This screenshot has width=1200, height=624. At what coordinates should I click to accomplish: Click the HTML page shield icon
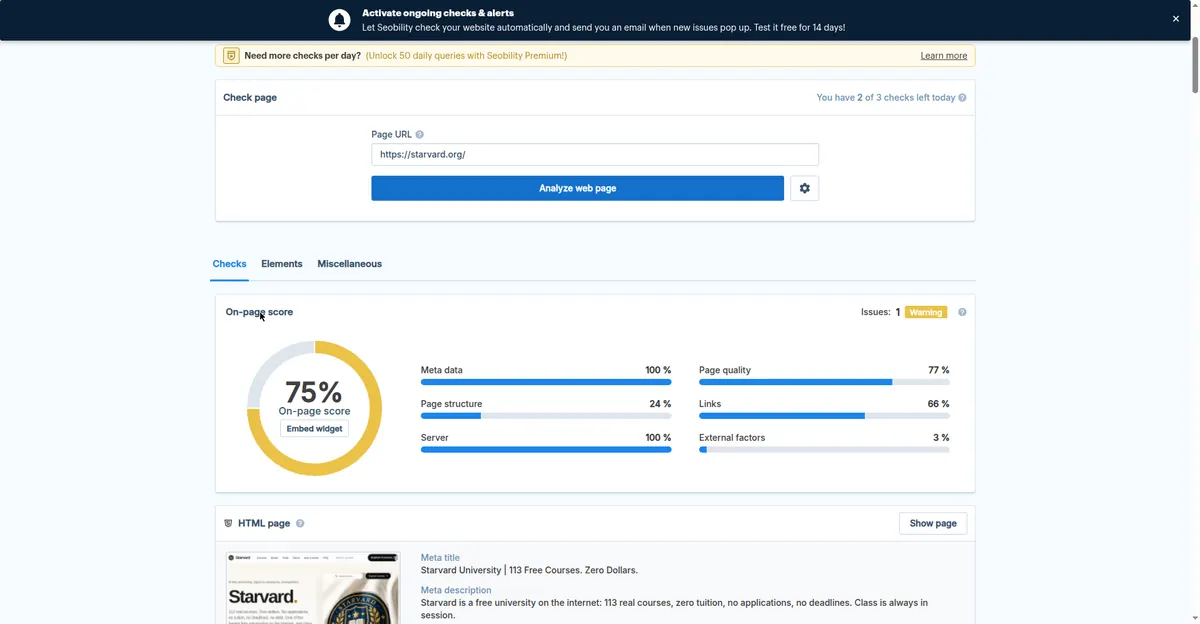point(228,523)
